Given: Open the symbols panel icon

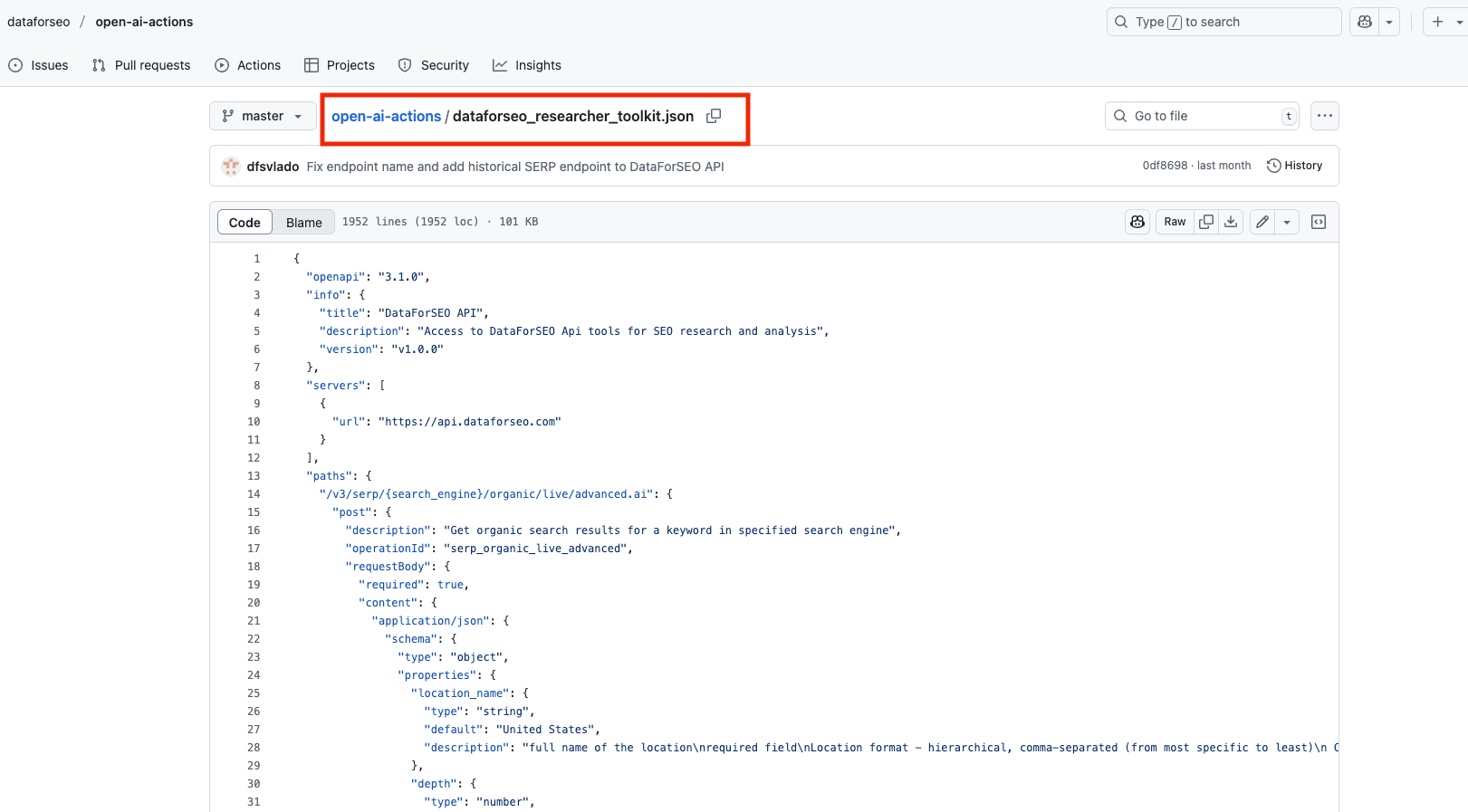Looking at the screenshot, I should tap(1319, 222).
